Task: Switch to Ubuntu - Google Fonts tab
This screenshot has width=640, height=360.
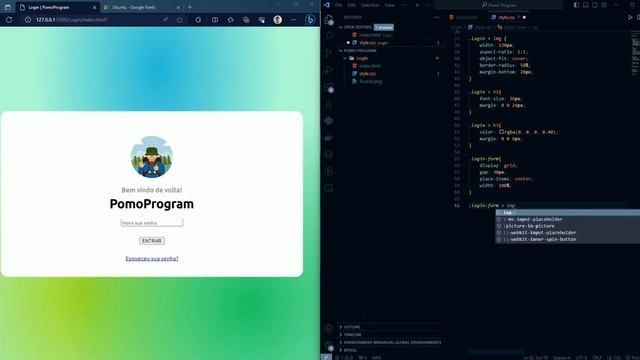Action: tap(141, 7)
